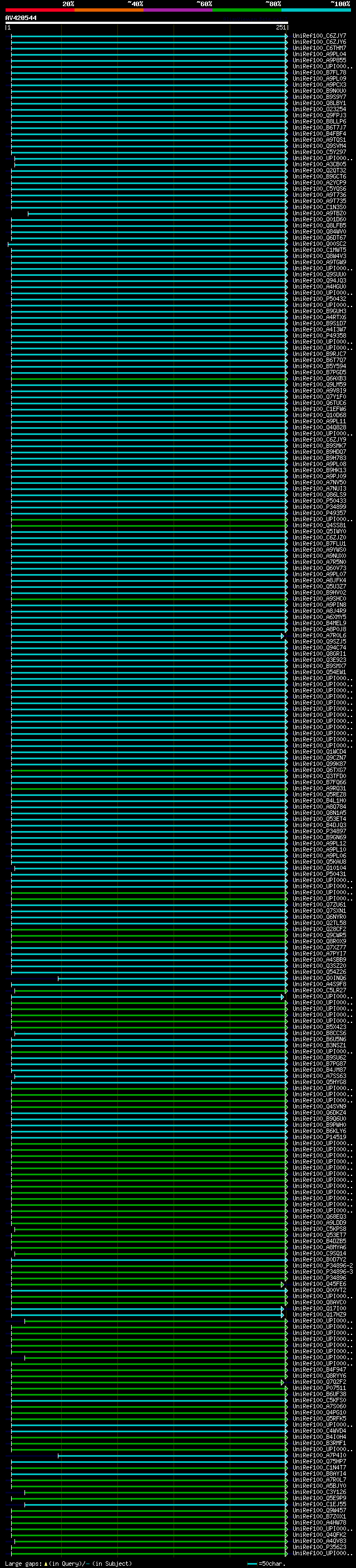
Task: Select label UniRef100_A9TBZ0
Action: pyautogui.click(x=319, y=214)
